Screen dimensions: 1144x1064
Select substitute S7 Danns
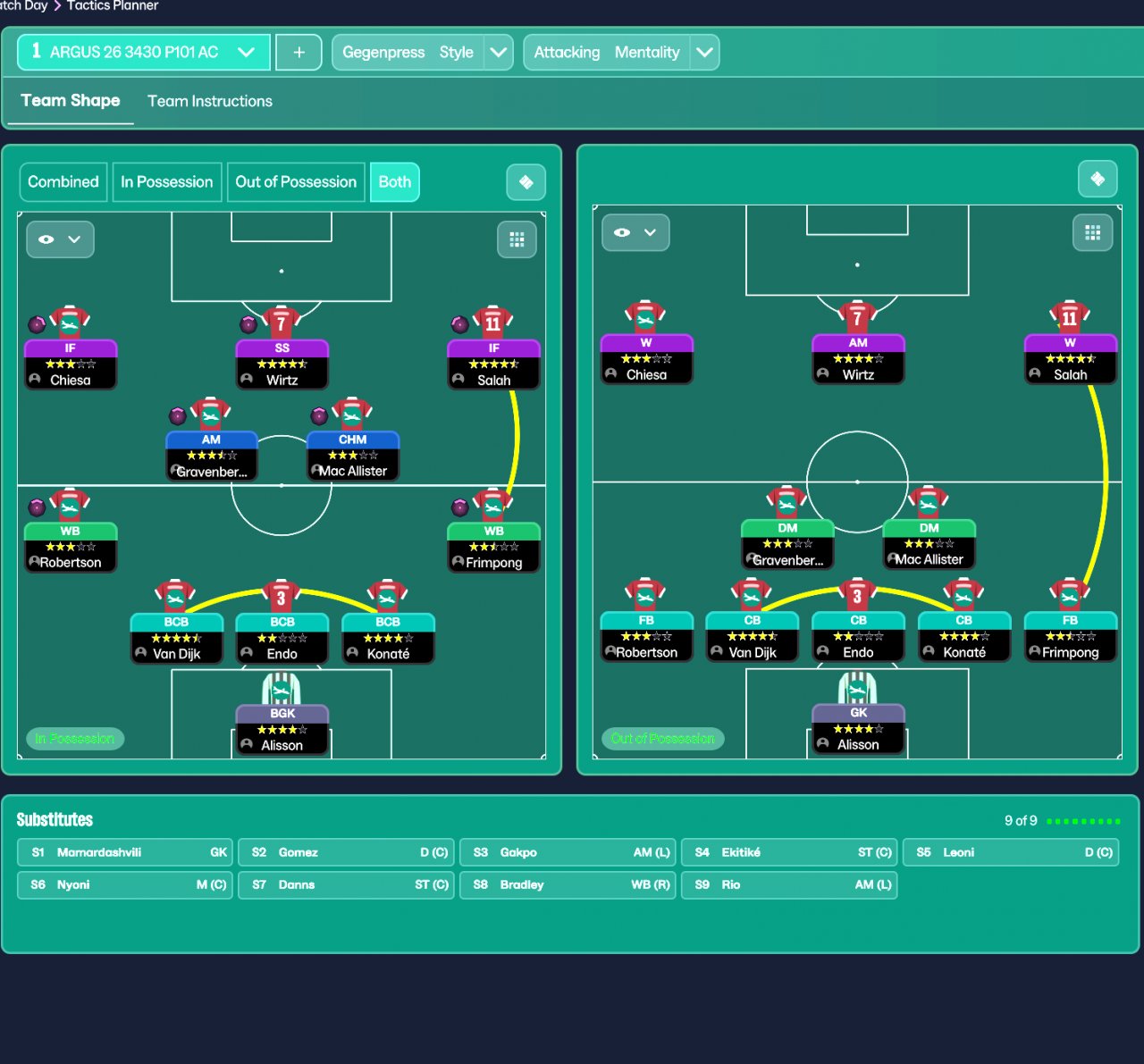point(347,884)
